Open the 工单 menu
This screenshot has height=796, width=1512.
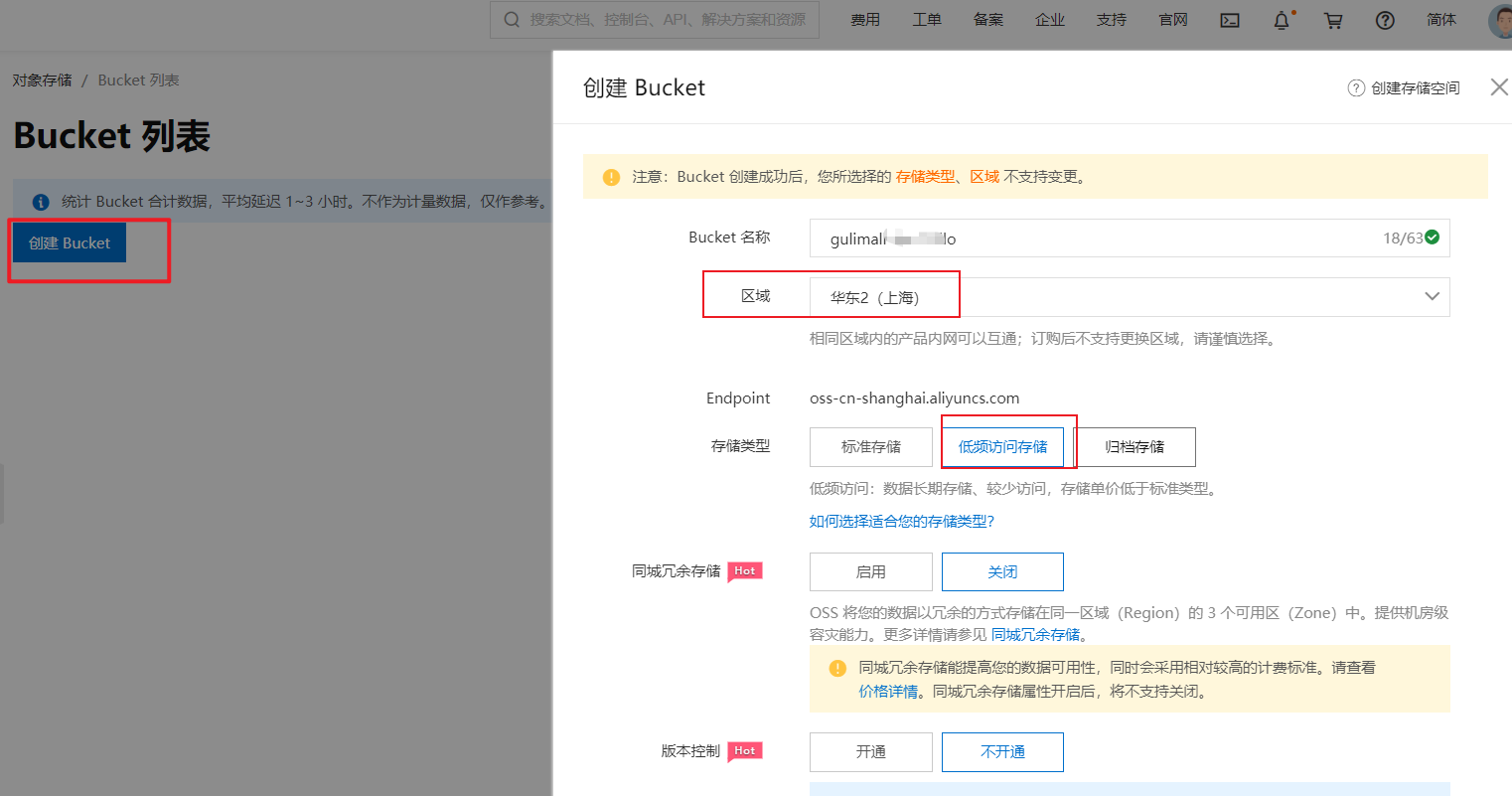pyautogui.click(x=927, y=20)
